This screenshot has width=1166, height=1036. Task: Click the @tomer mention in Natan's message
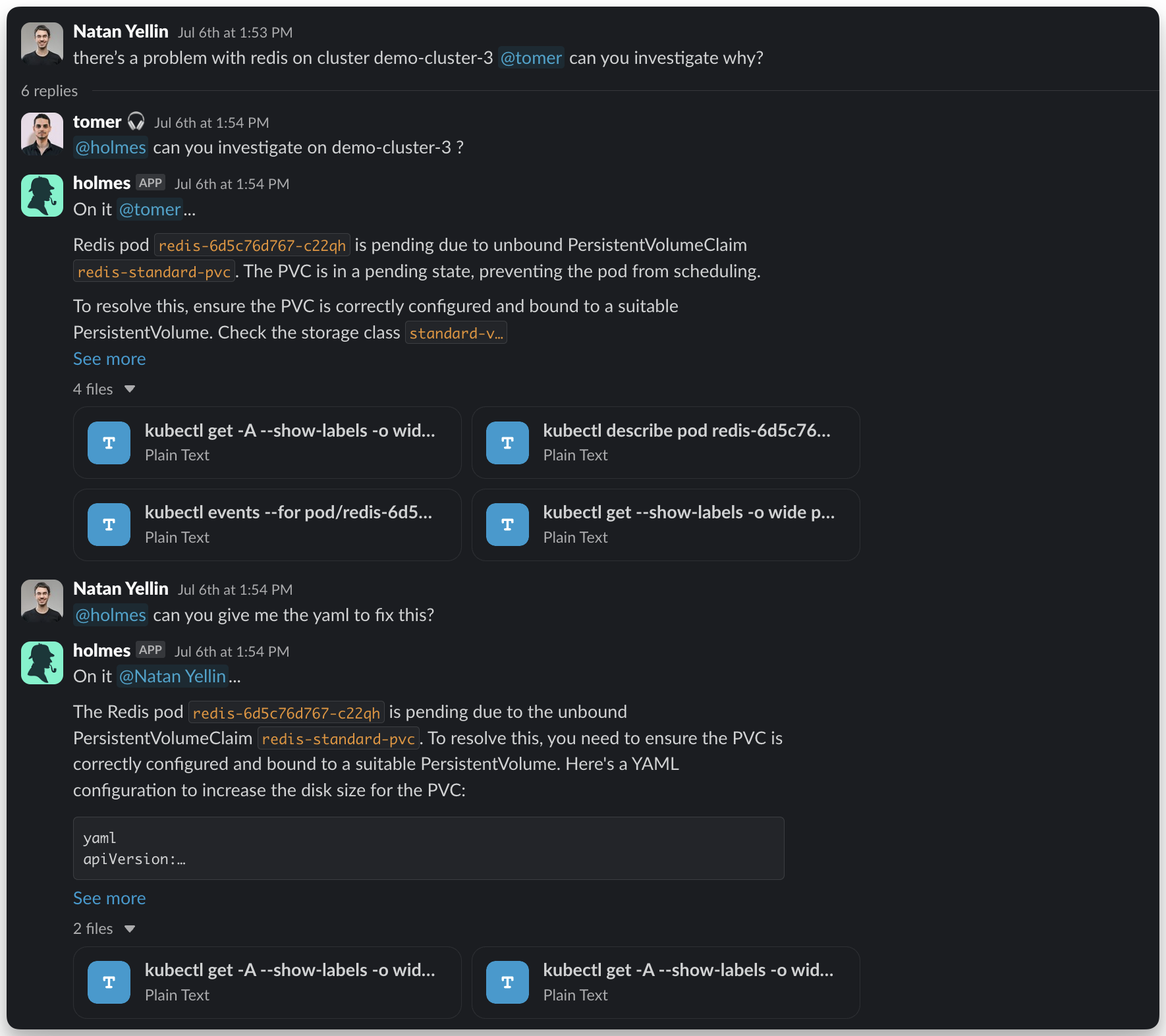531,58
